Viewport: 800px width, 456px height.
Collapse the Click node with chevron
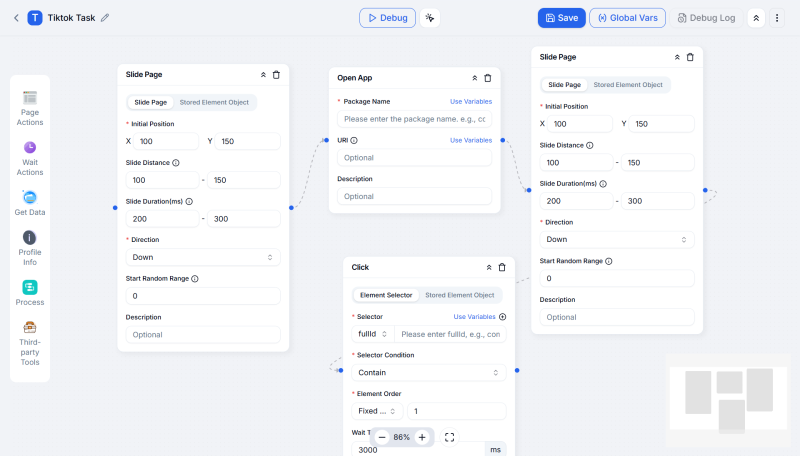point(489,268)
